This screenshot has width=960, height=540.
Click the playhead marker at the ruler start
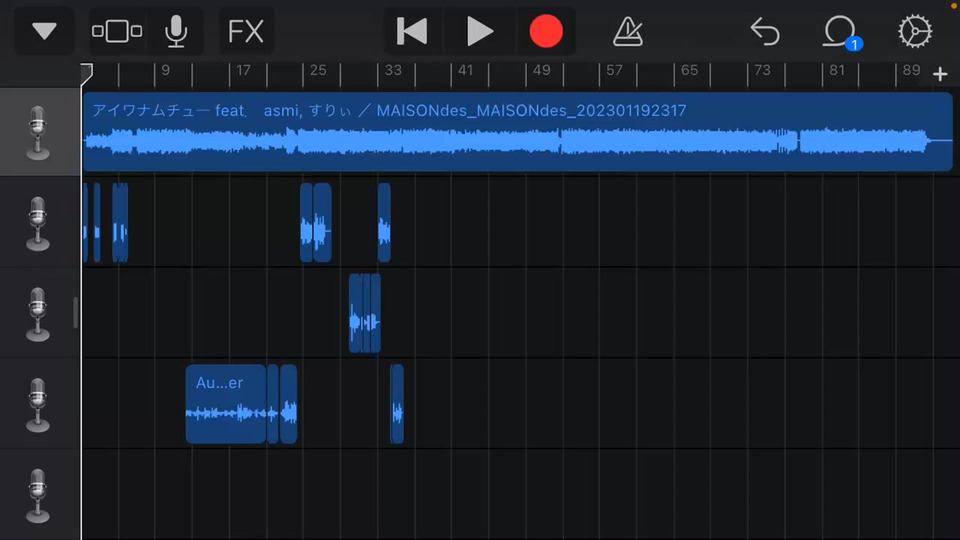click(x=86, y=73)
